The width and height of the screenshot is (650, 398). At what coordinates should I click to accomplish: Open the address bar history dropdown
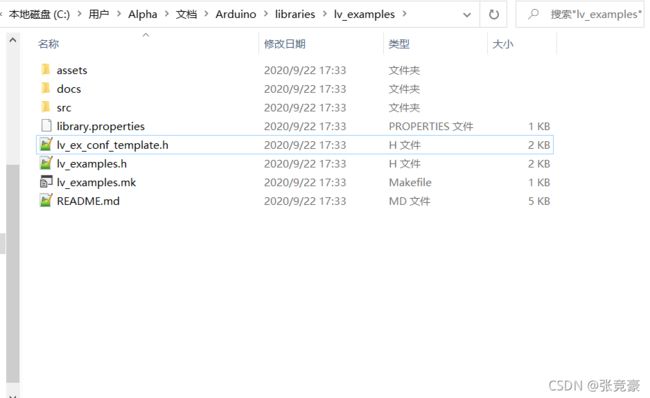467,15
